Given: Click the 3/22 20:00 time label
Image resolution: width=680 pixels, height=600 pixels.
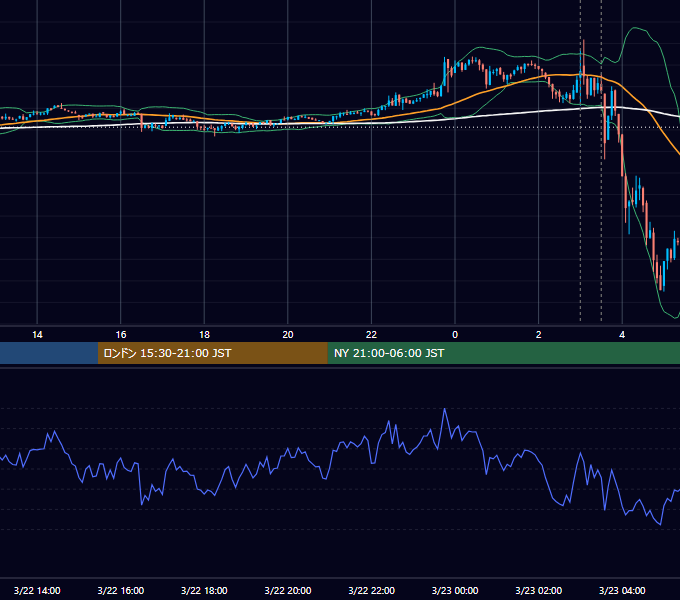Looking at the screenshot, I should coord(288,590).
